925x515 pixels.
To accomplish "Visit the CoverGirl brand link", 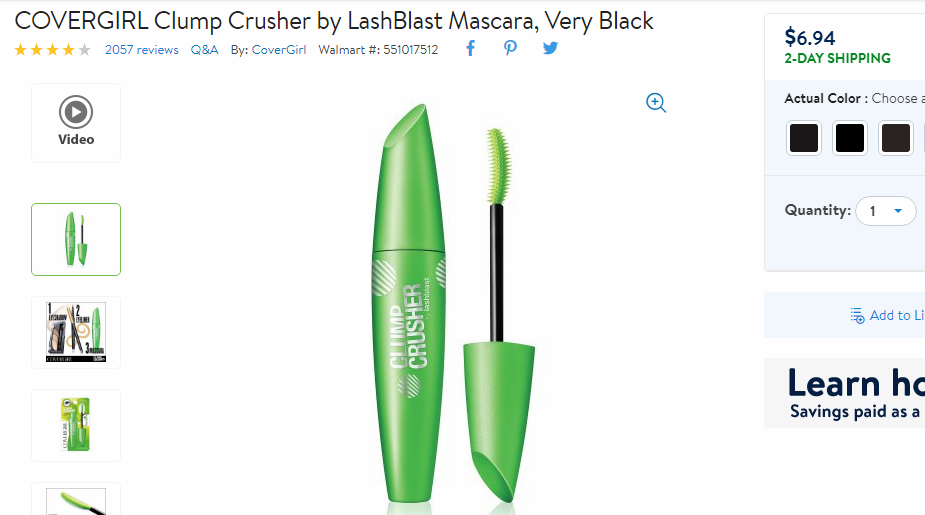I will click(279, 50).
